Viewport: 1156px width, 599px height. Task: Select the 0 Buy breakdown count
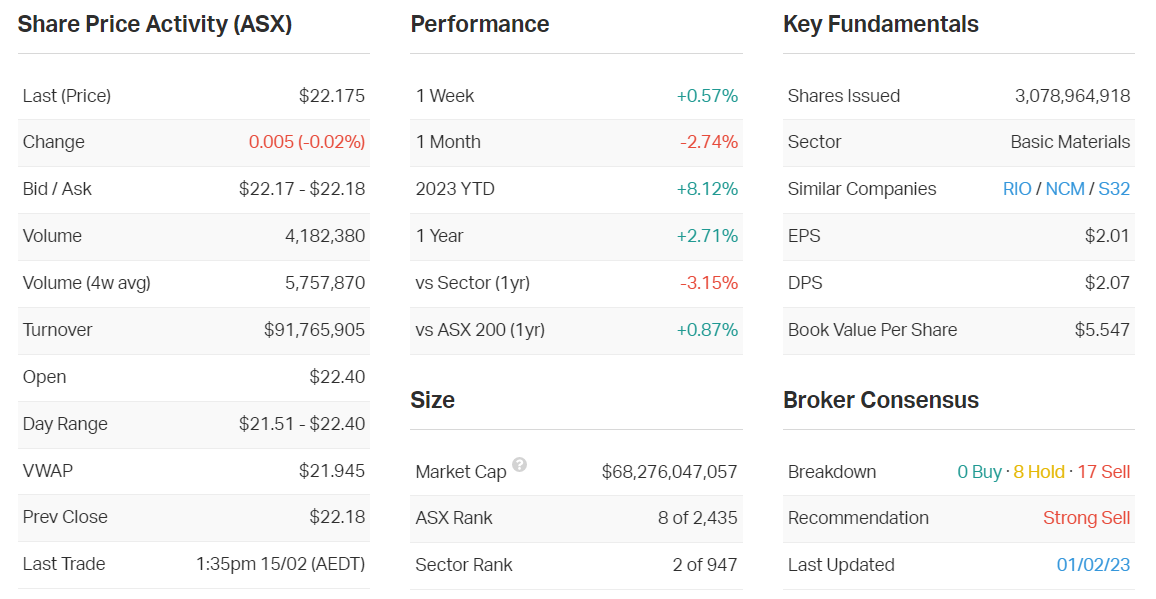(979, 472)
